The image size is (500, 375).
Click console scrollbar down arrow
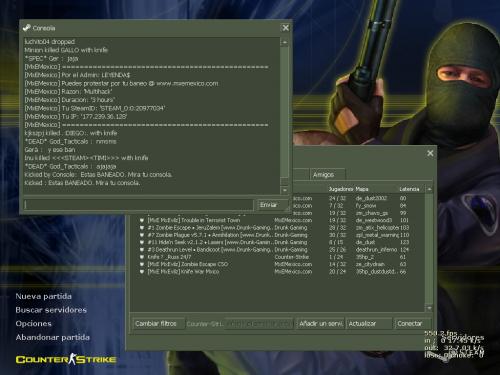click(x=284, y=190)
